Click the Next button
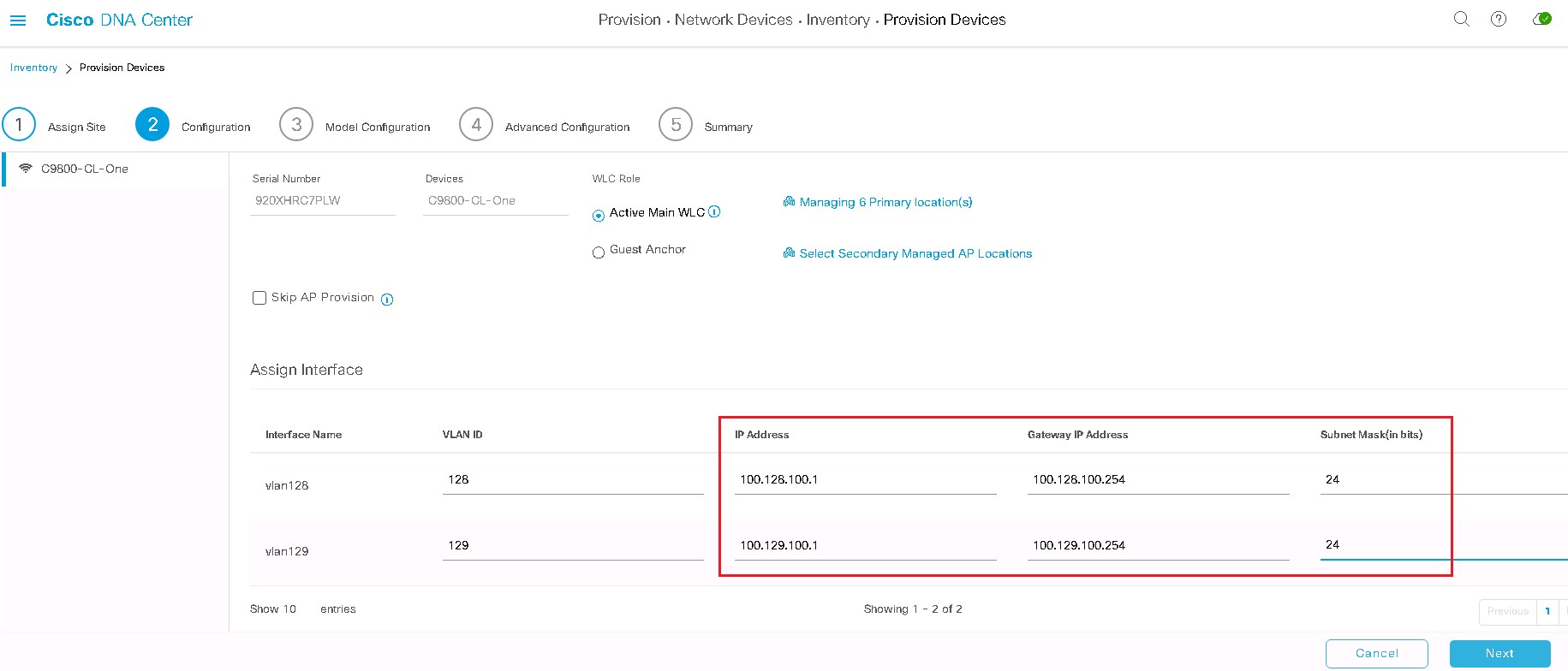The width and height of the screenshot is (1568, 671). [x=1499, y=653]
